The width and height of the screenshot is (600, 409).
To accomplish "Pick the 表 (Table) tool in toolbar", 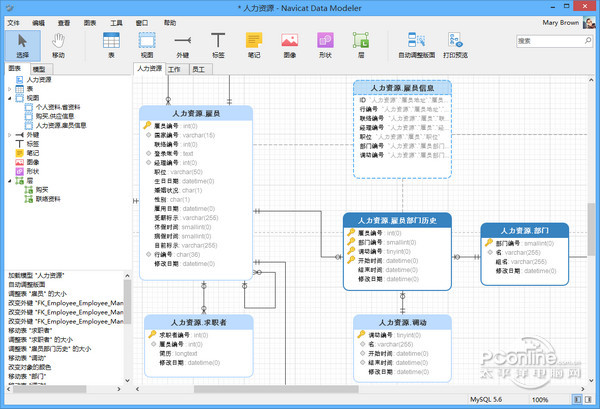I will point(111,46).
